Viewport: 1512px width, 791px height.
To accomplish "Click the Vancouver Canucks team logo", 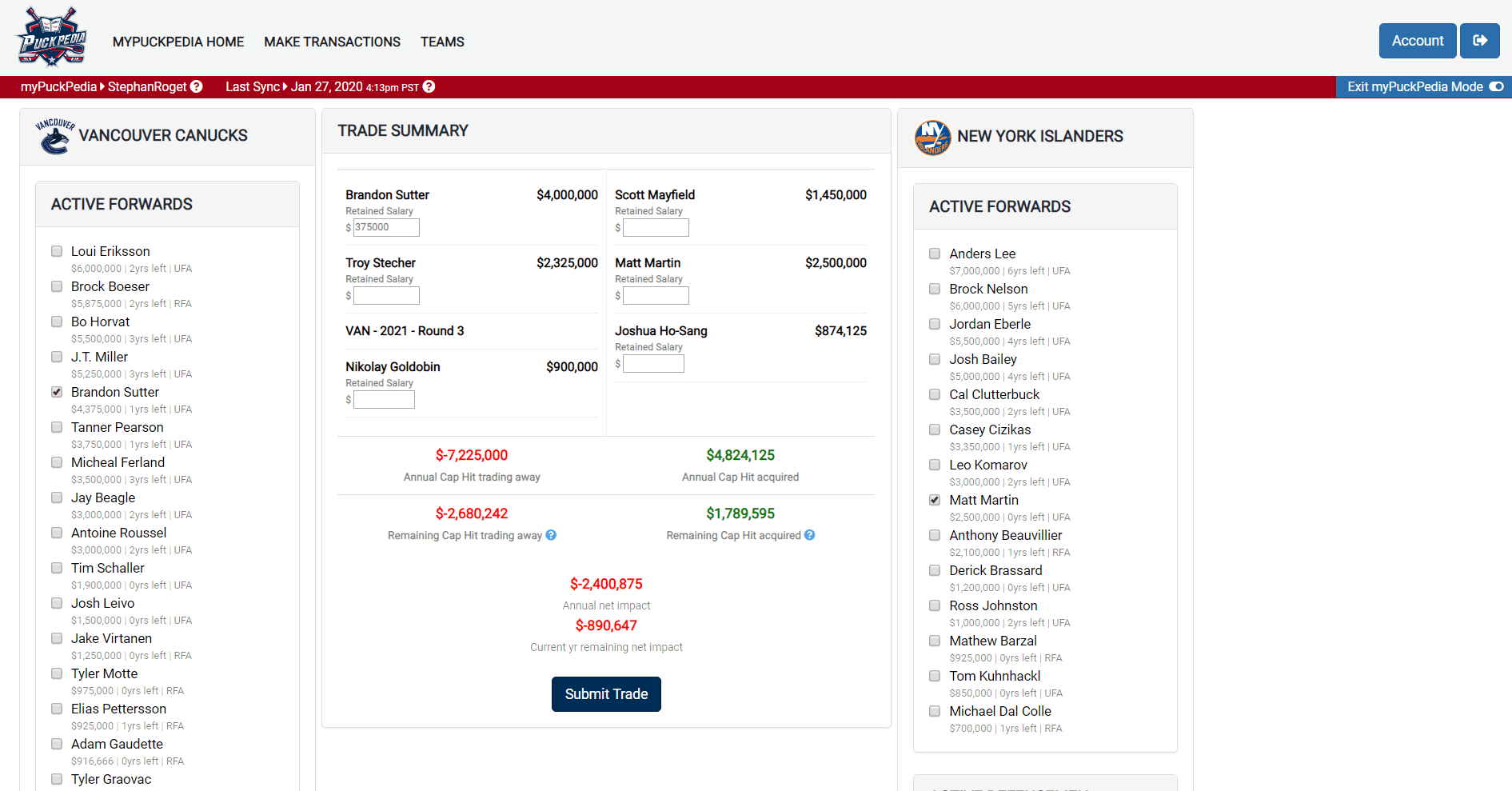I will point(54,136).
